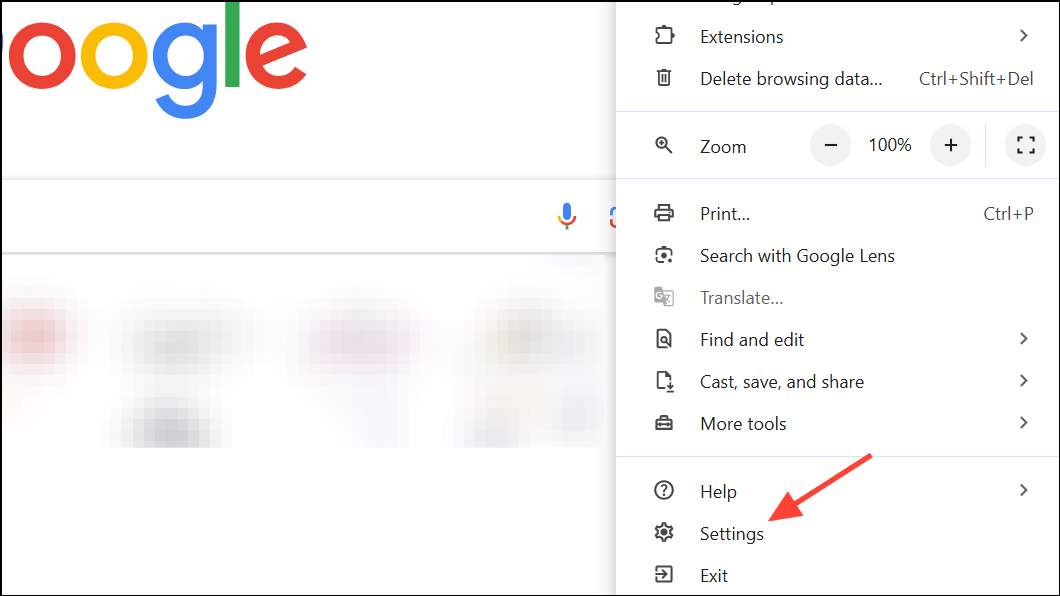
Task: Click the trash icon for Delete browsing data
Action: point(664,78)
